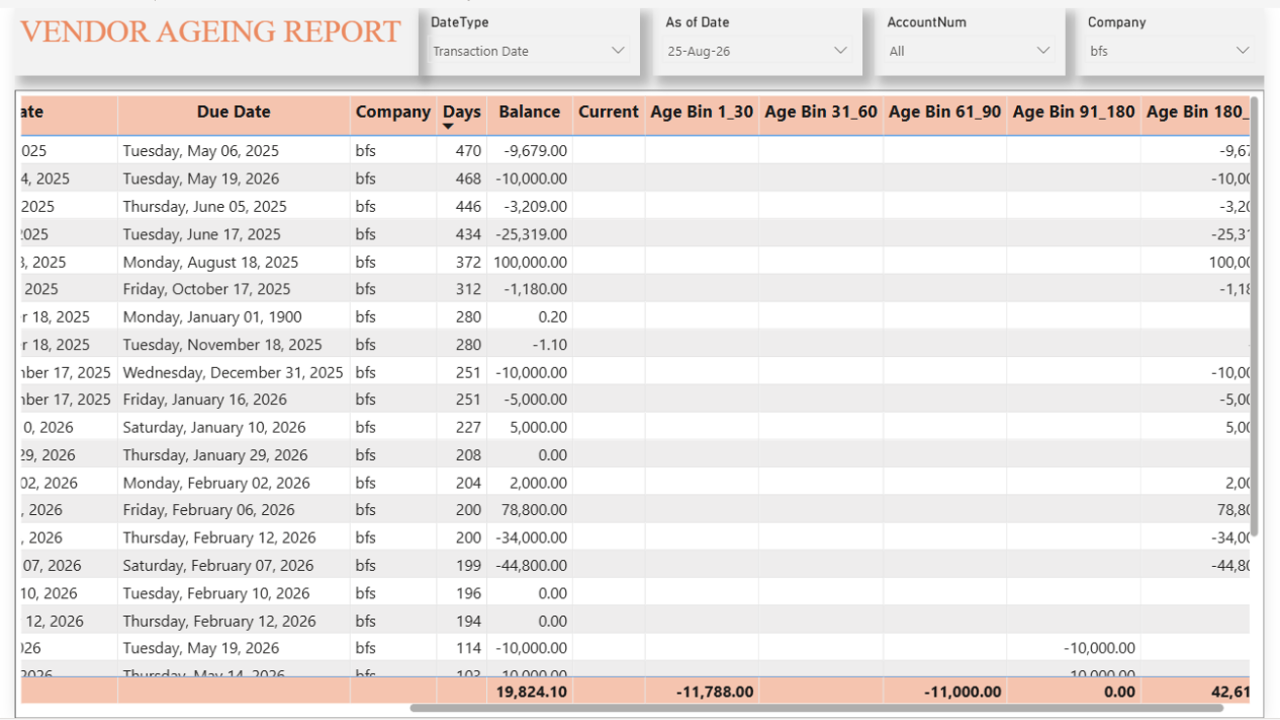Click the Age Bin 31_60 column header
Screen dimensions: 1280x720
point(820,112)
